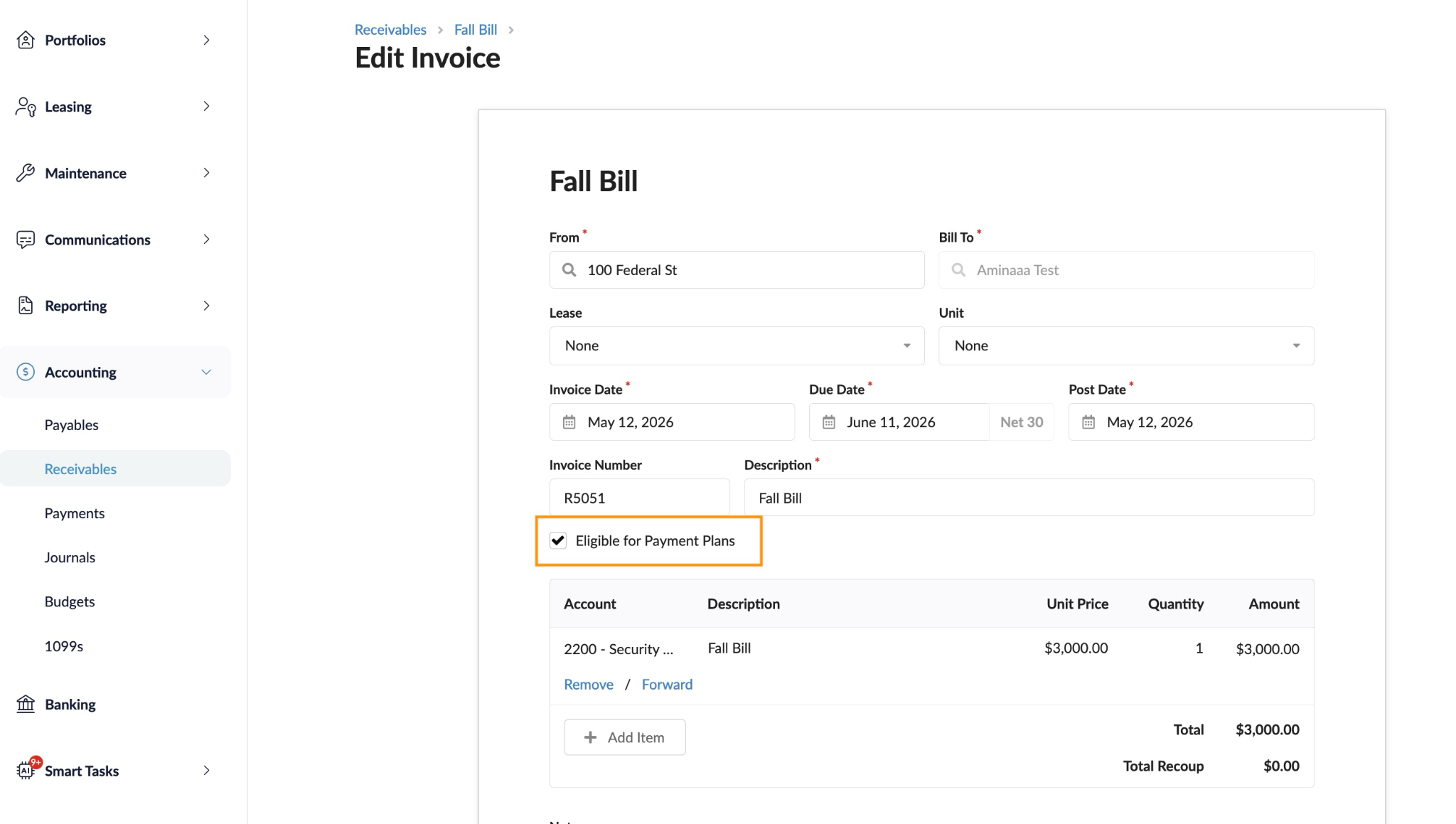
Task: Click the 2200 - Security account cell
Action: 619,648
